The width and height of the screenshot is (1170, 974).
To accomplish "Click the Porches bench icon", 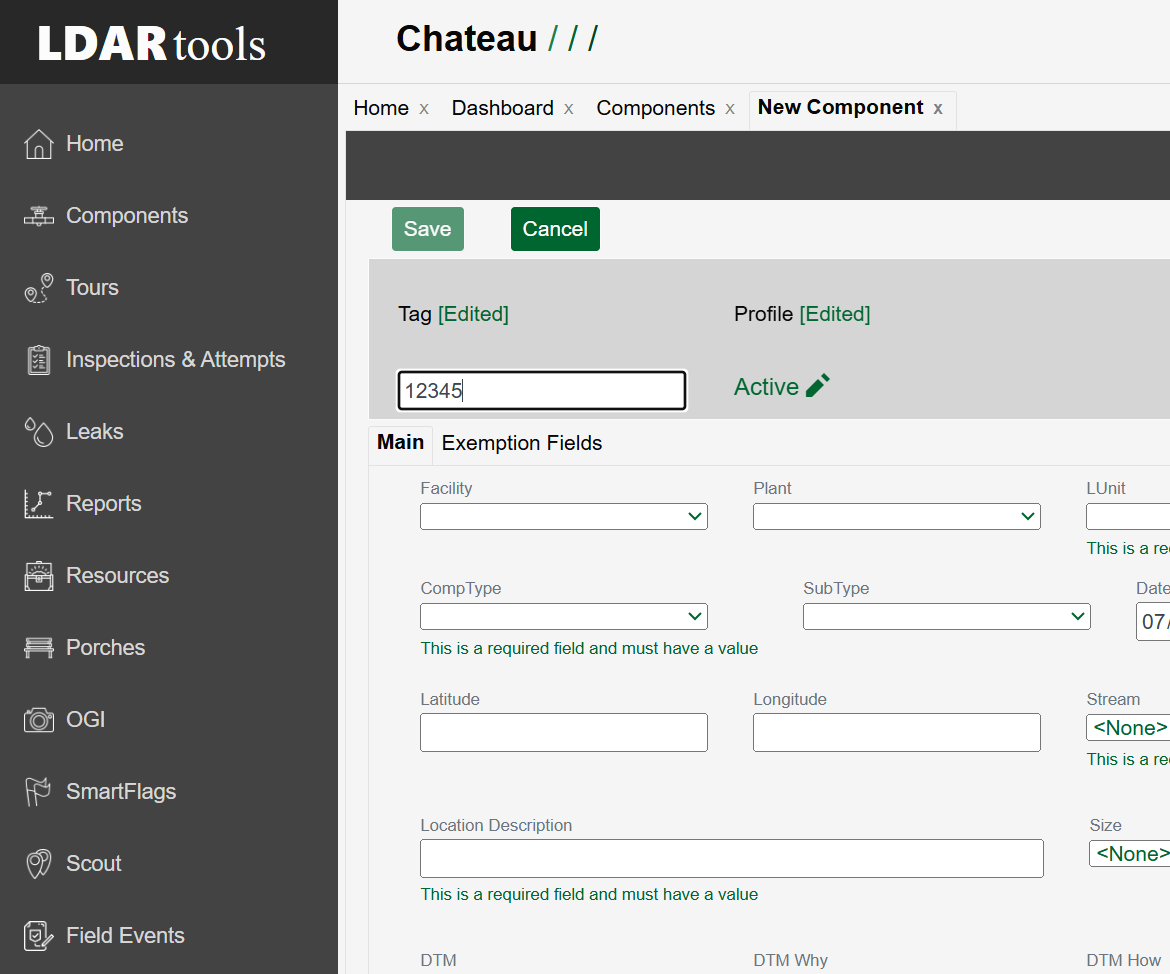I will tap(38, 648).
